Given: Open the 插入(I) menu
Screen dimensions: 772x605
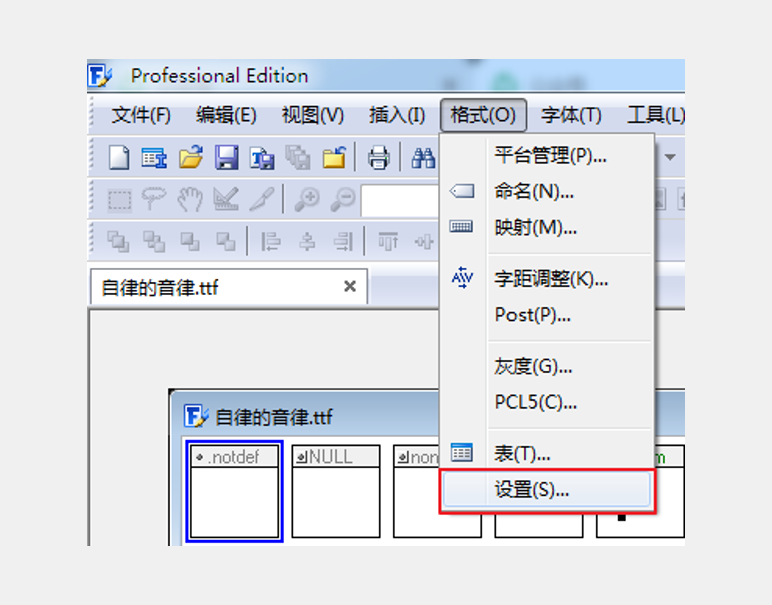Looking at the screenshot, I should pos(397,116).
